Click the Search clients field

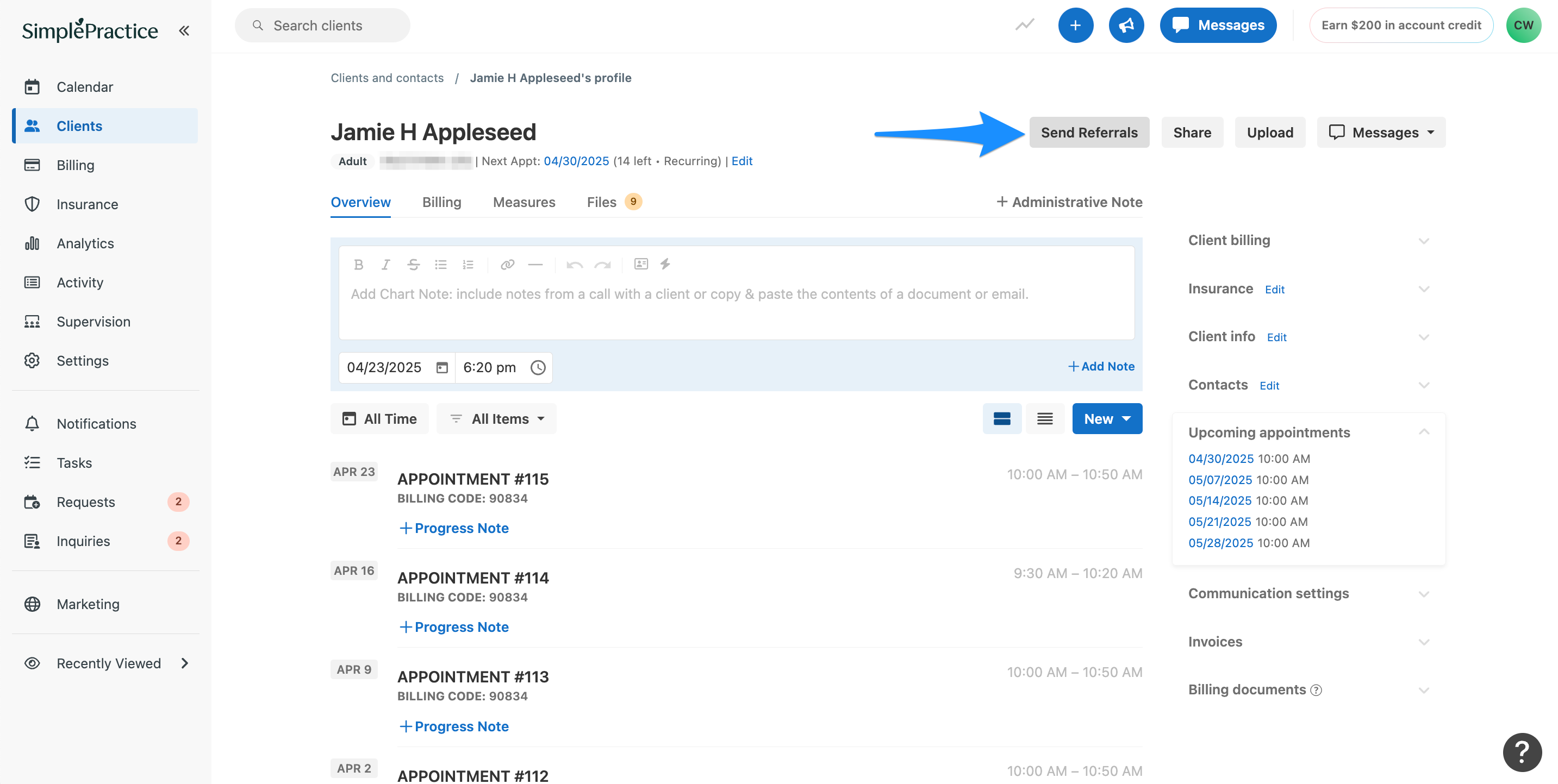coord(322,26)
